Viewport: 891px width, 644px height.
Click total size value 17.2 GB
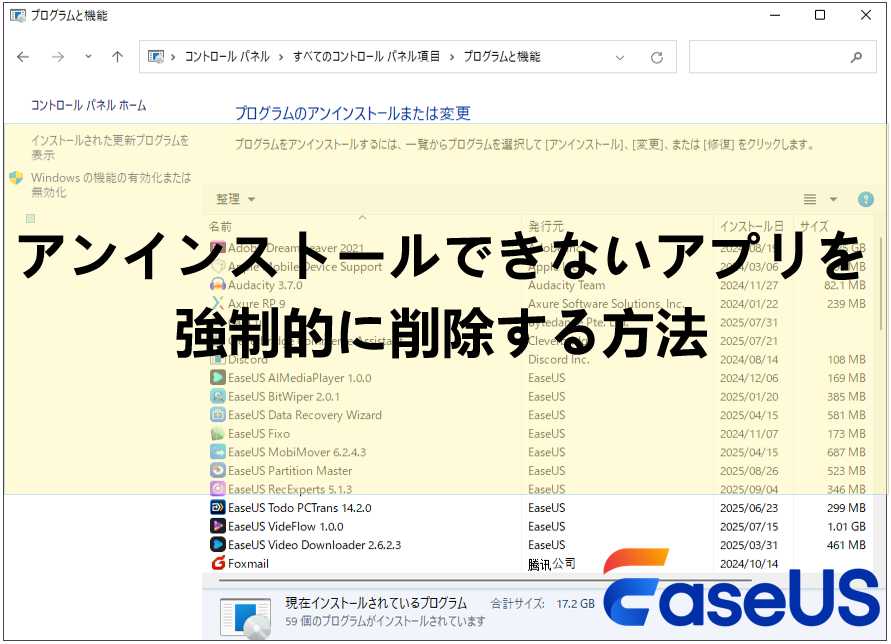coord(575,604)
